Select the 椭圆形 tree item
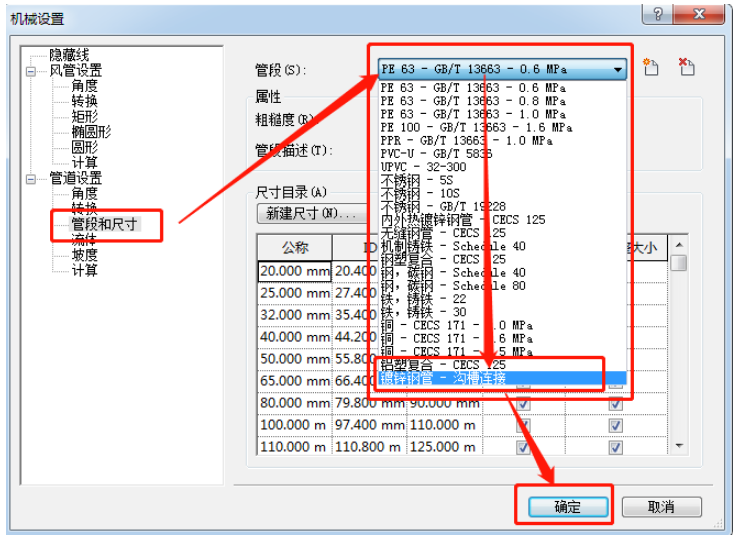 pos(91,131)
